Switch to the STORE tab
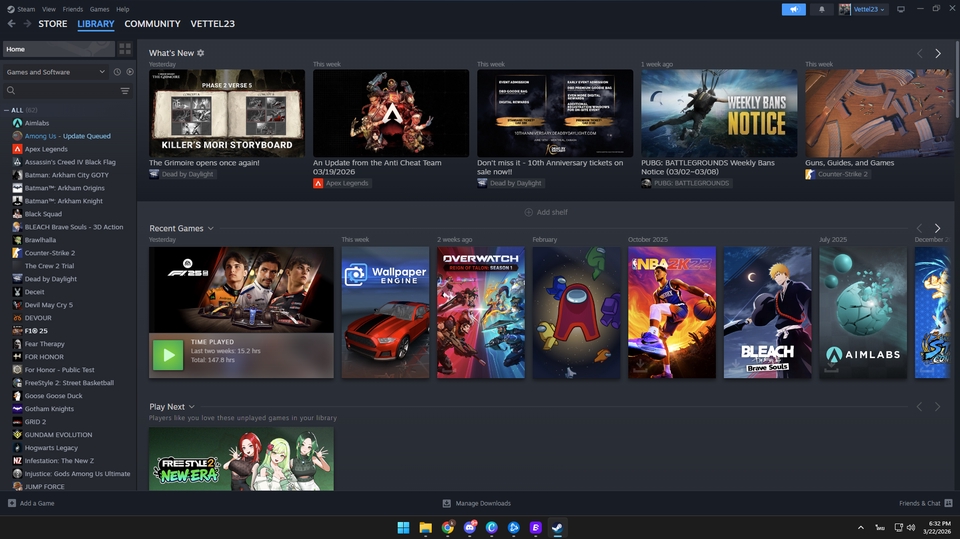Screen dimensions: 960x539 click(x=52, y=24)
